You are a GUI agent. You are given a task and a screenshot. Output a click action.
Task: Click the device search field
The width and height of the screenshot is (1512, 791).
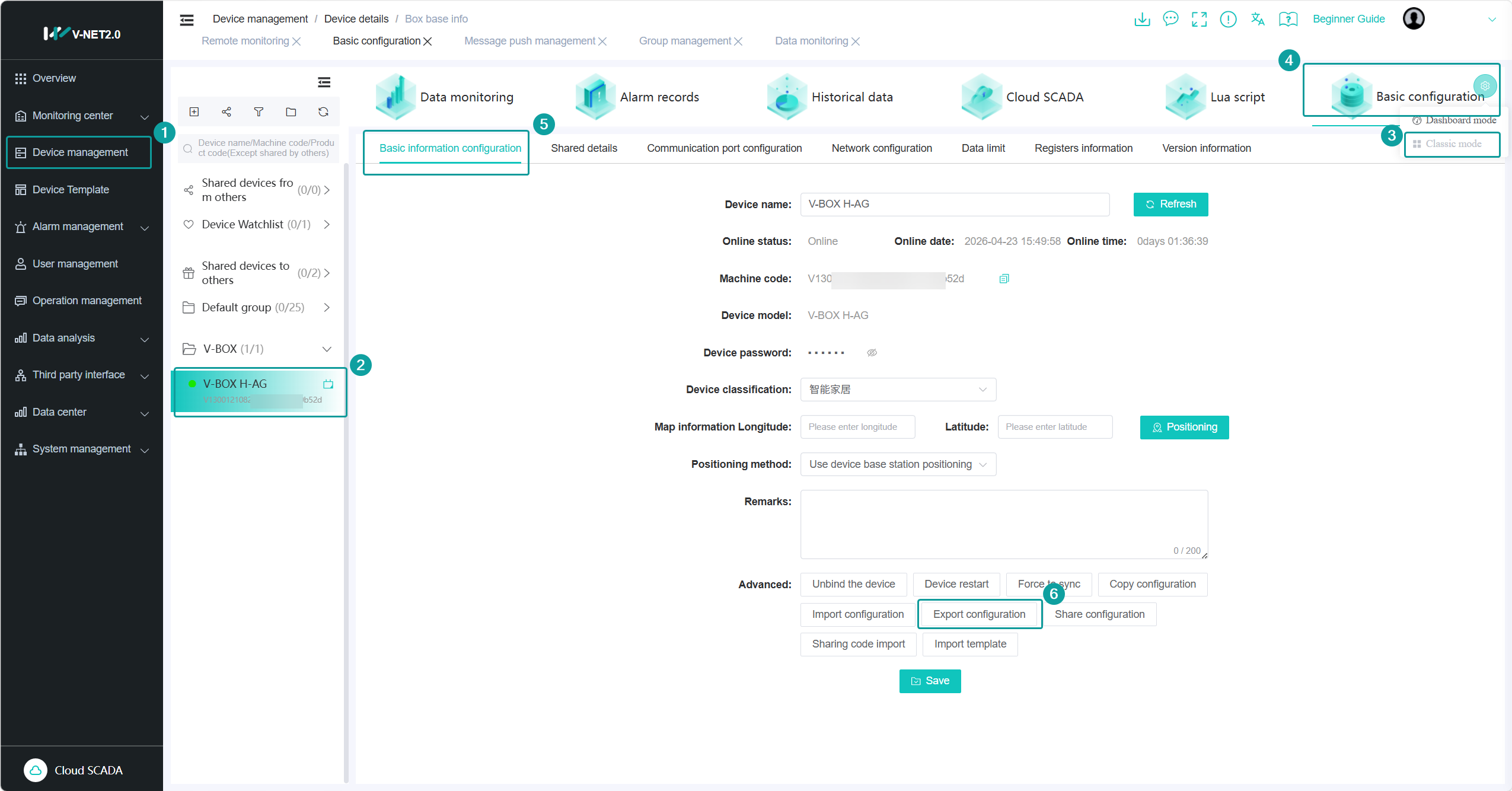[x=259, y=148]
